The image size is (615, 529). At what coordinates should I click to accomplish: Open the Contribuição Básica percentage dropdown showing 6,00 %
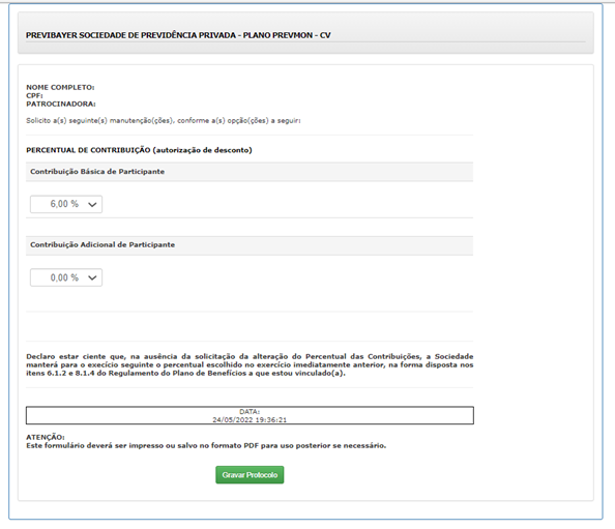(66, 204)
